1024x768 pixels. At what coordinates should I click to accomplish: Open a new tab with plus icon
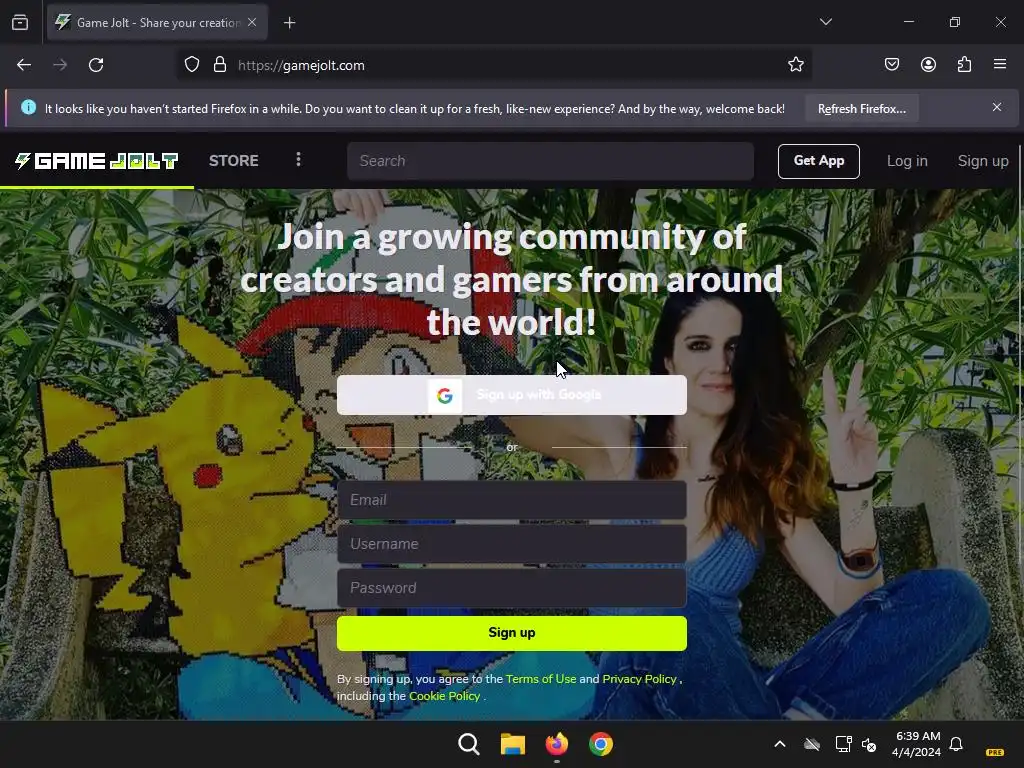click(289, 23)
